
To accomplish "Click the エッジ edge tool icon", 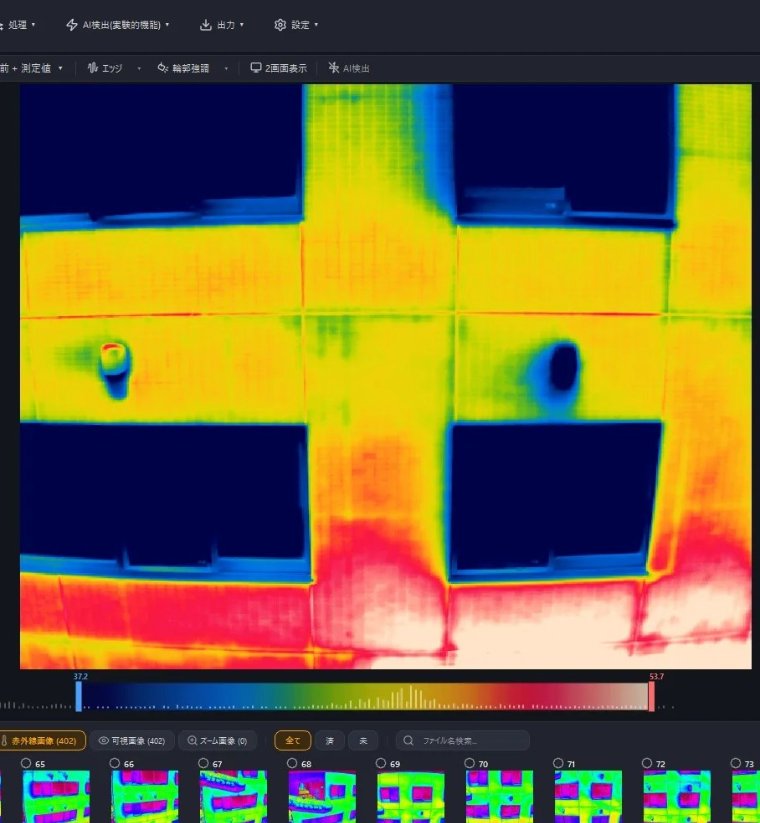I will coord(92,68).
